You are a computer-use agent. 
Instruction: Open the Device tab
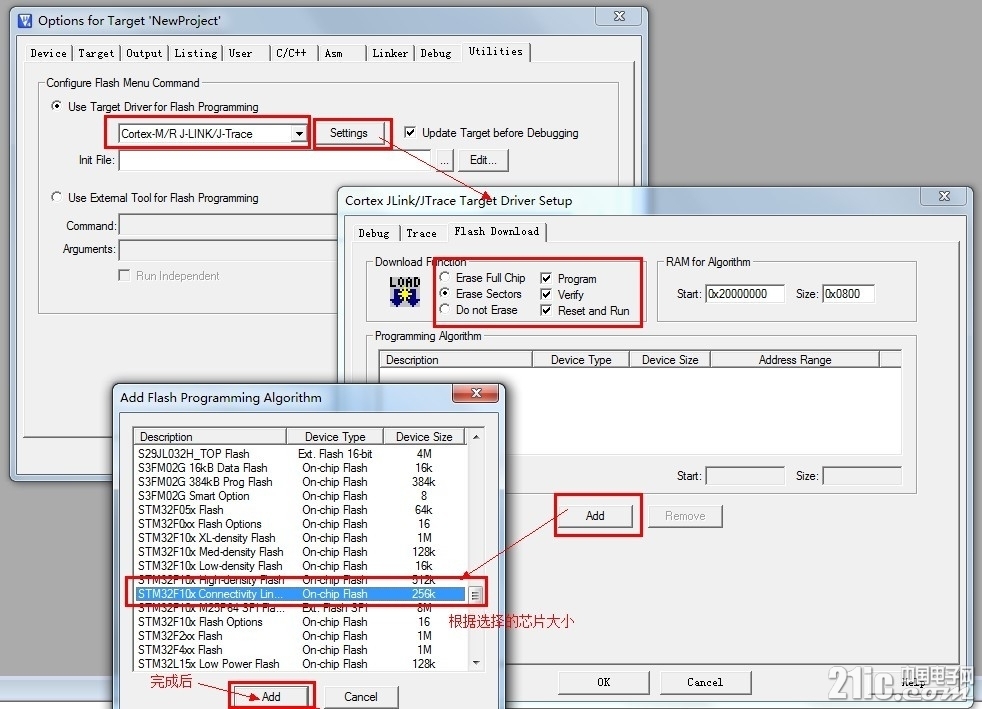[x=49, y=53]
